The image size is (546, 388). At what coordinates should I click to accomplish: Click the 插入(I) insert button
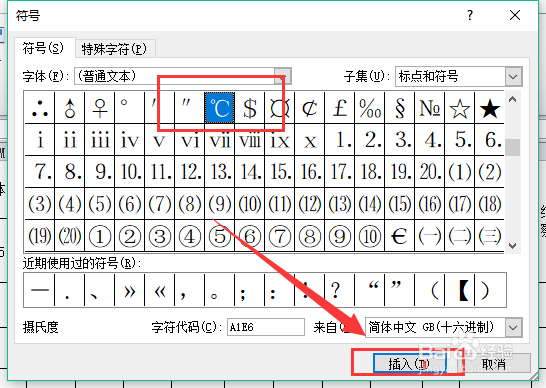[409, 364]
